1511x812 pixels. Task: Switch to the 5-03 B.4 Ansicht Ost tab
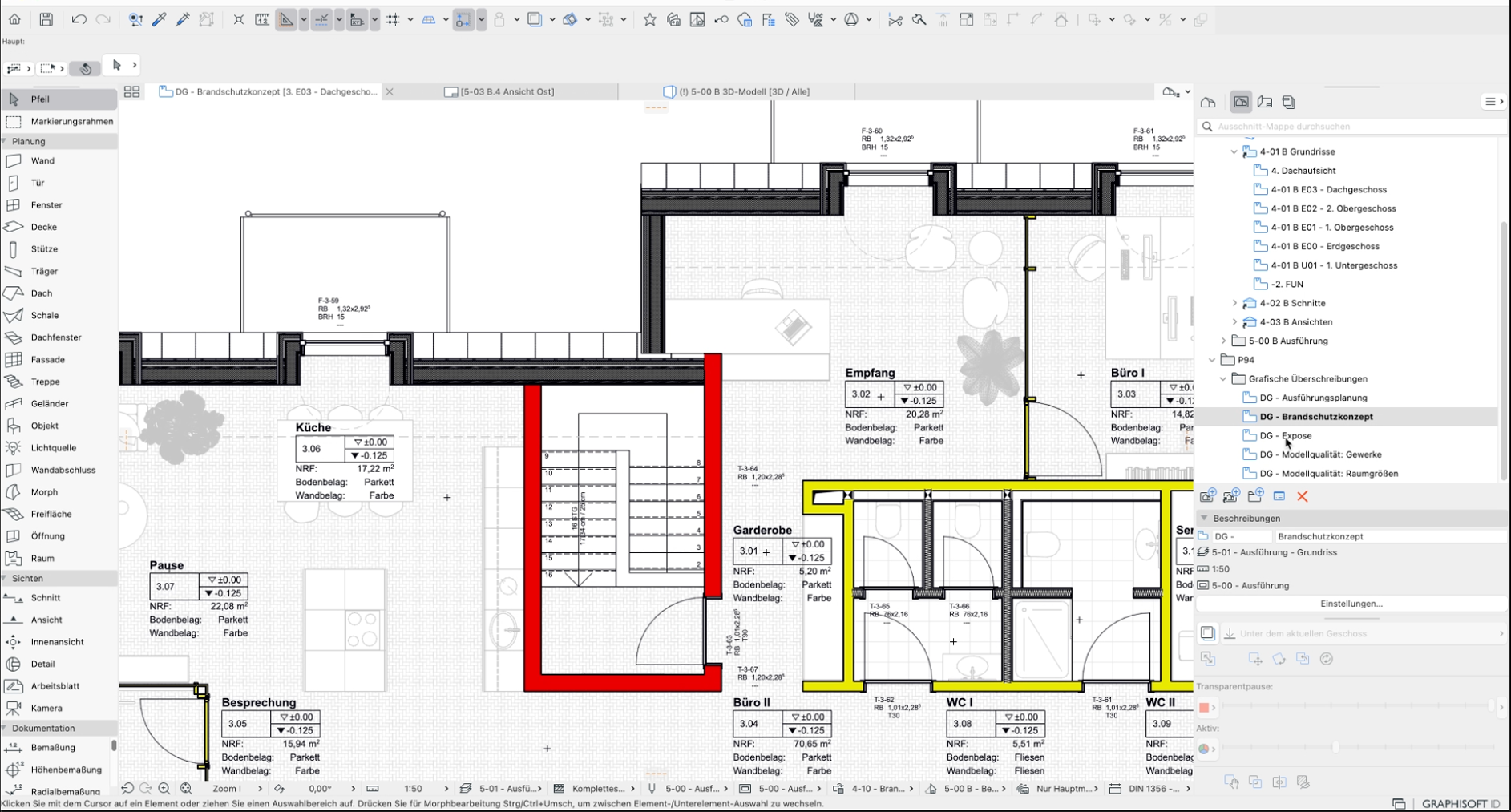pos(507,91)
